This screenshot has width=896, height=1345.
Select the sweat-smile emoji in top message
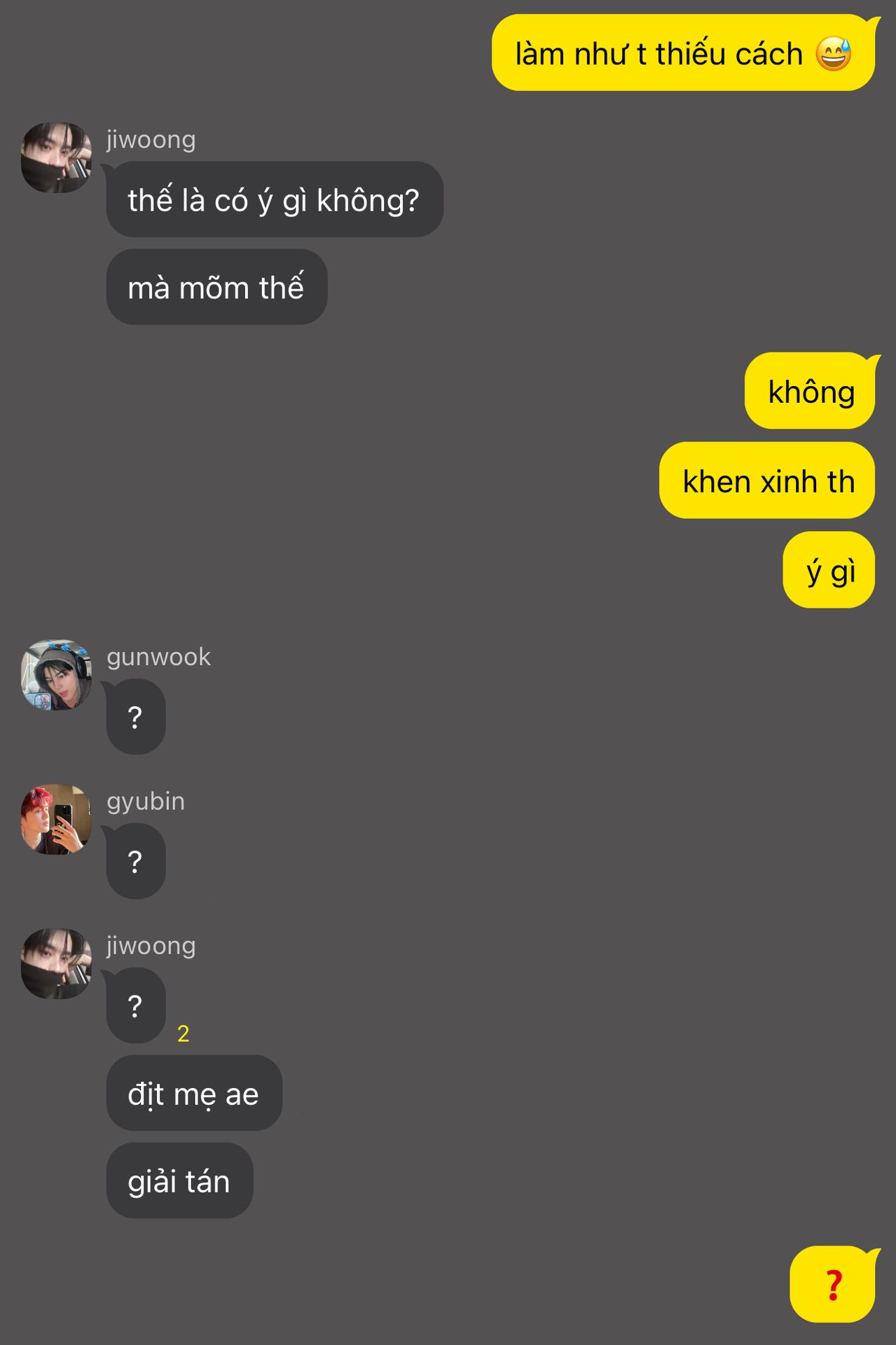click(834, 54)
